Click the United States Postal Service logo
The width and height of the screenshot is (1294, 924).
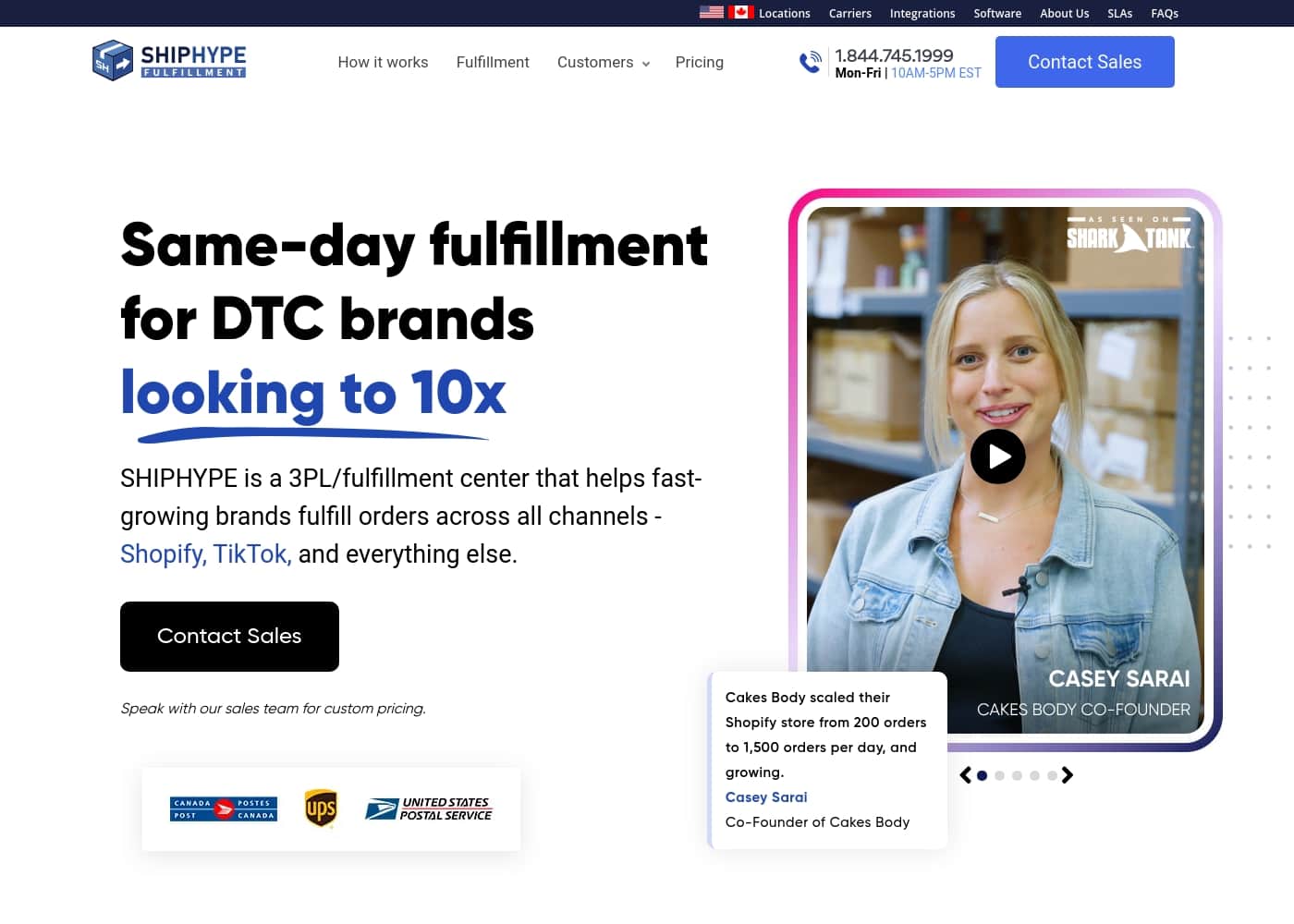[x=429, y=809]
